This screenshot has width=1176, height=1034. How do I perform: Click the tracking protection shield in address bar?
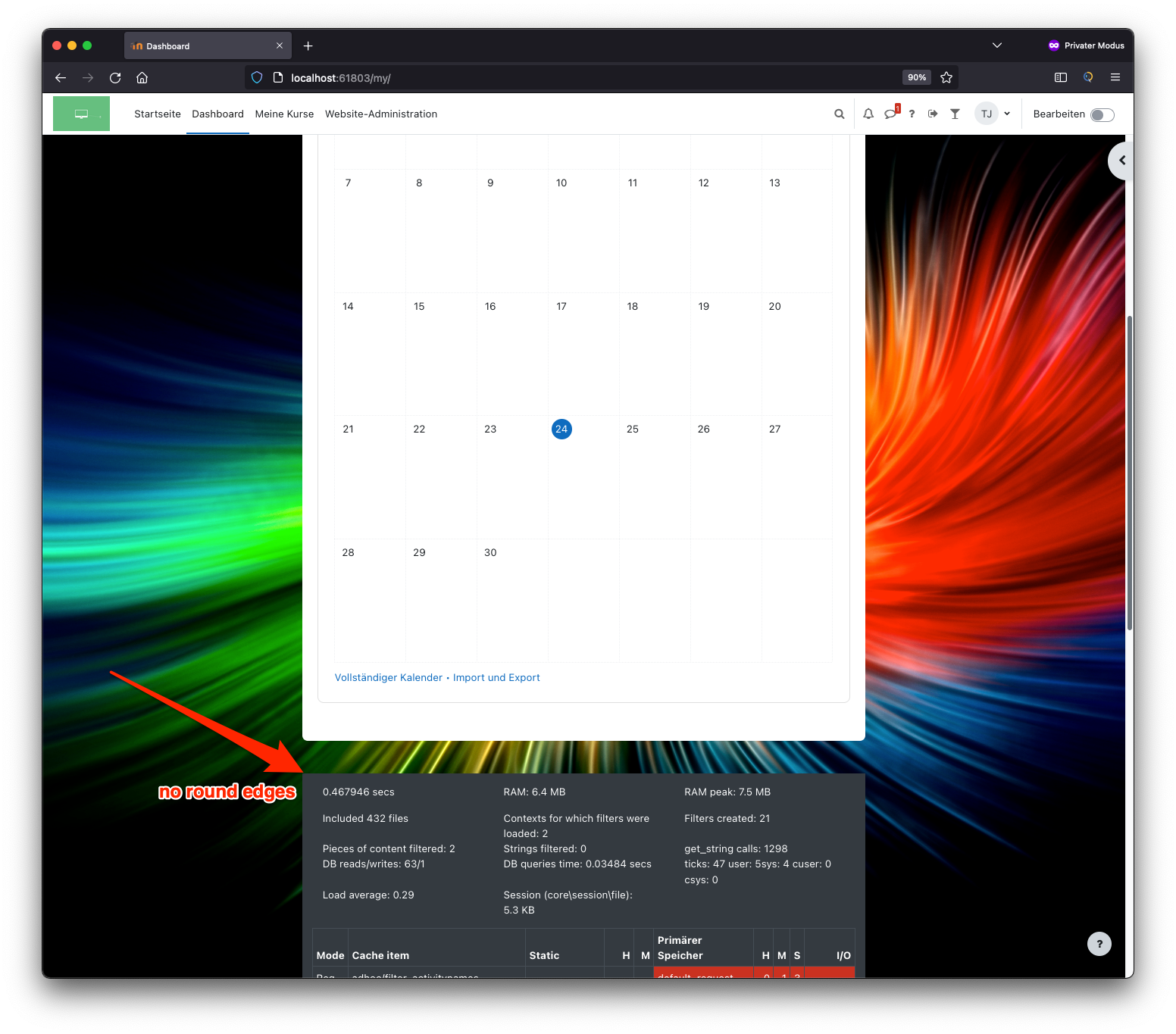pos(257,77)
